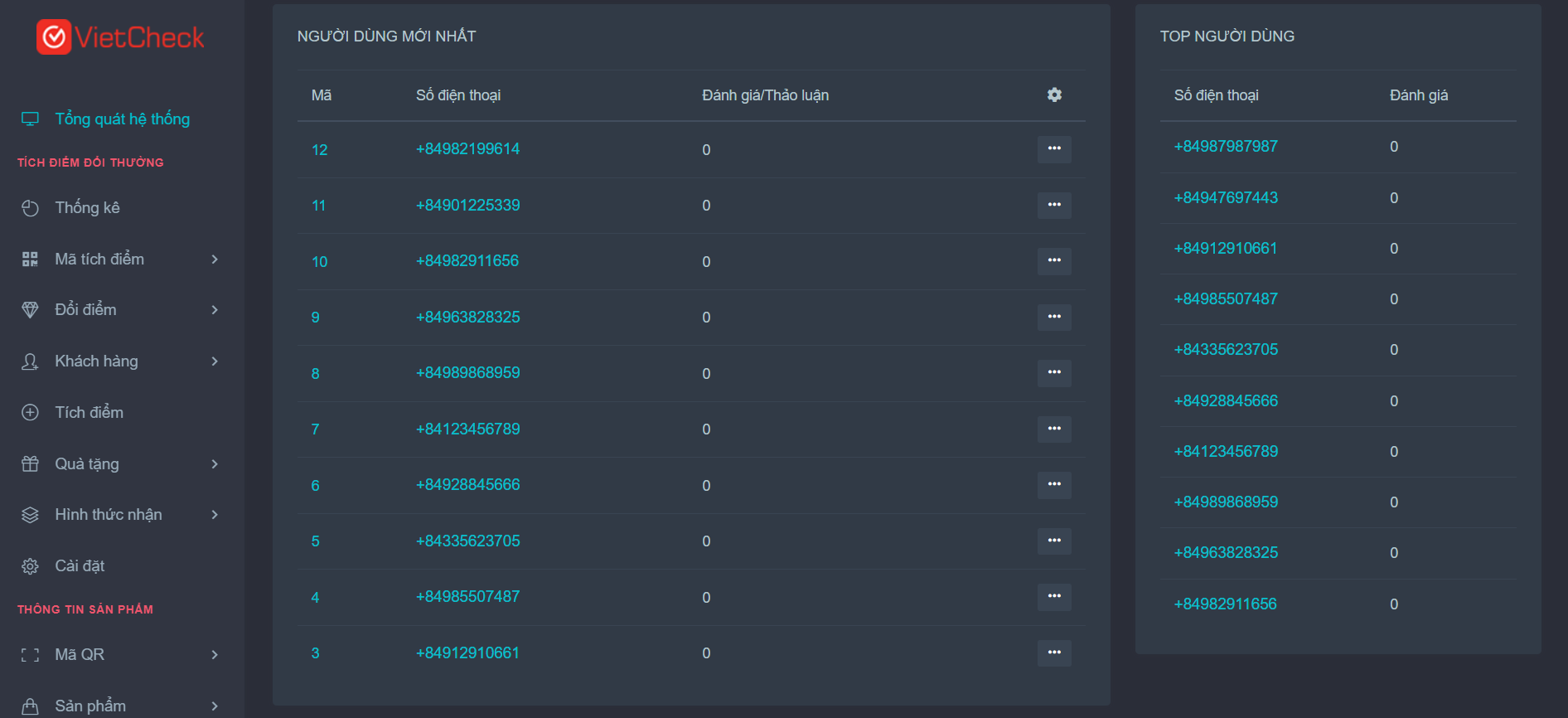Open +84963828325 in Top người dùng
The image size is (1568, 718).
[1226, 553]
